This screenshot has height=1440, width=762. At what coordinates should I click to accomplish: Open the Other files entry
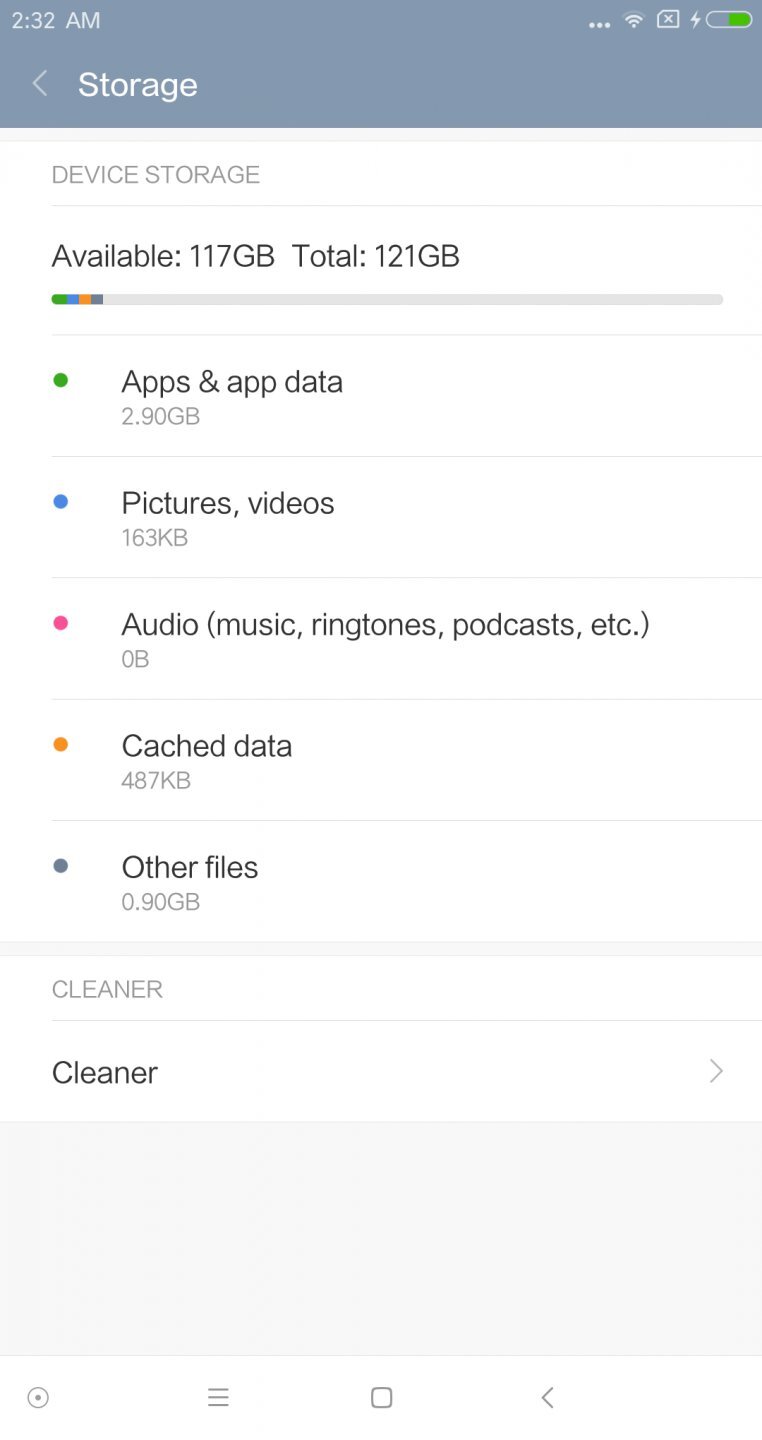(190, 881)
